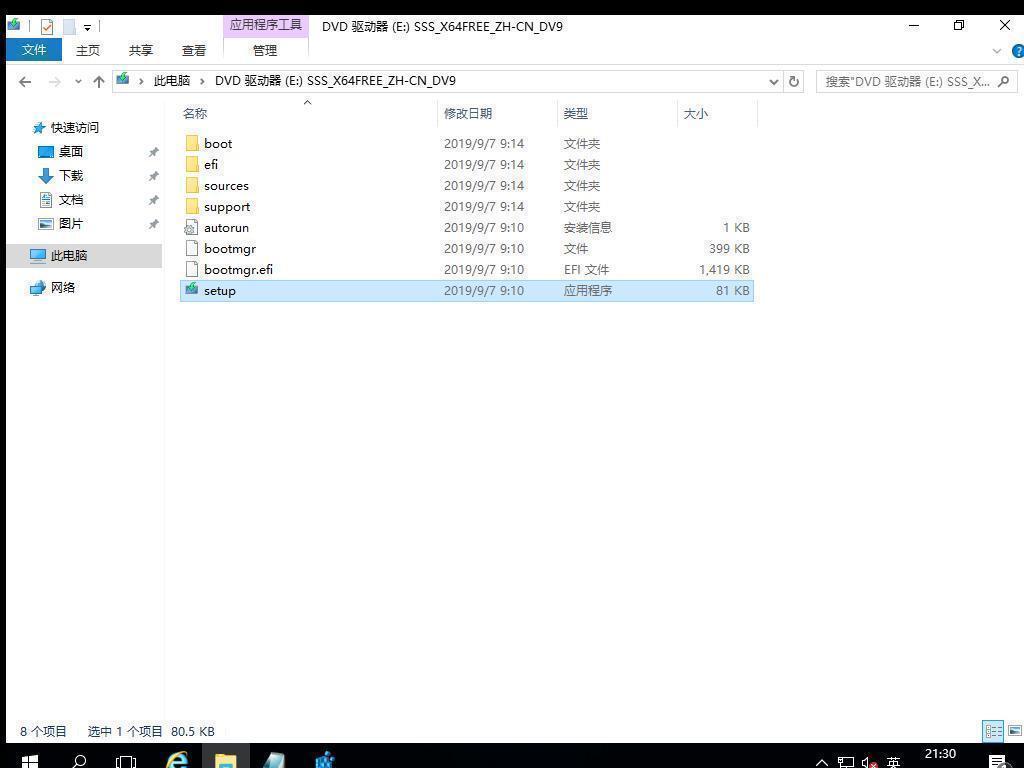Unpin 桌面 using its pin icon

coord(153,152)
